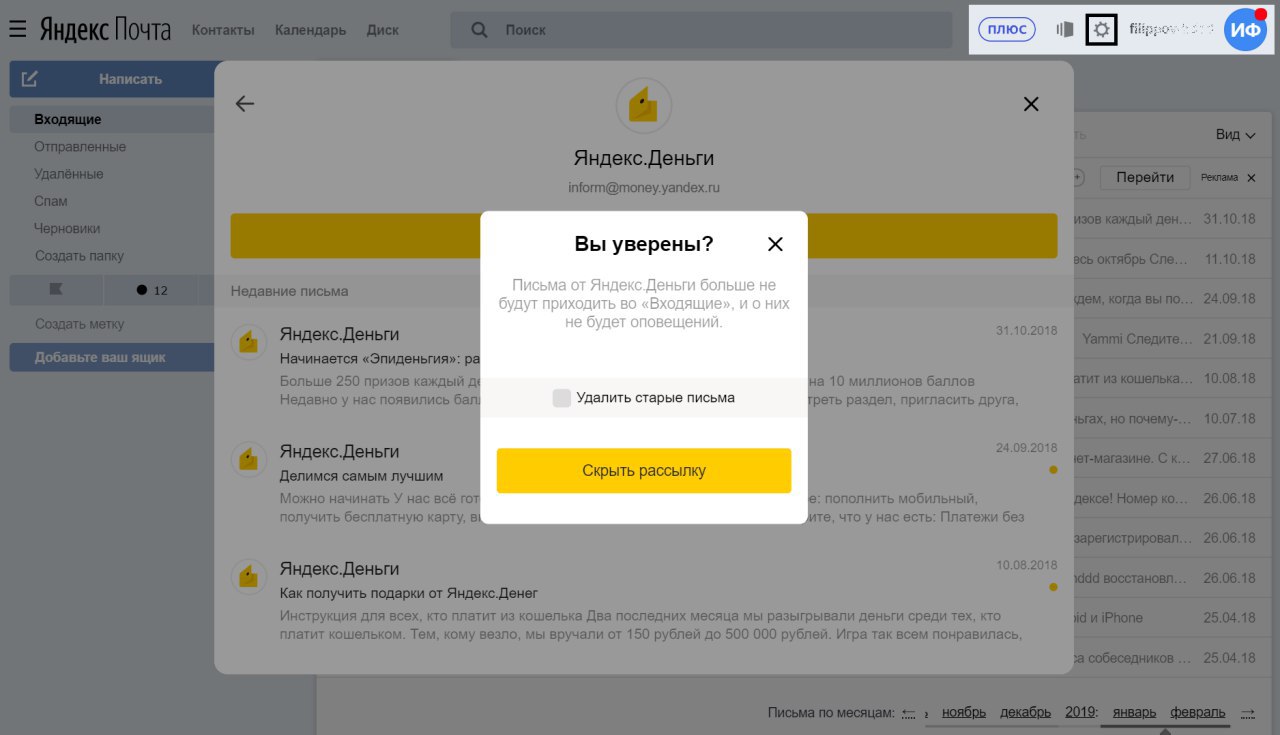Click the «Недавние письма» heading

[x=290, y=291]
